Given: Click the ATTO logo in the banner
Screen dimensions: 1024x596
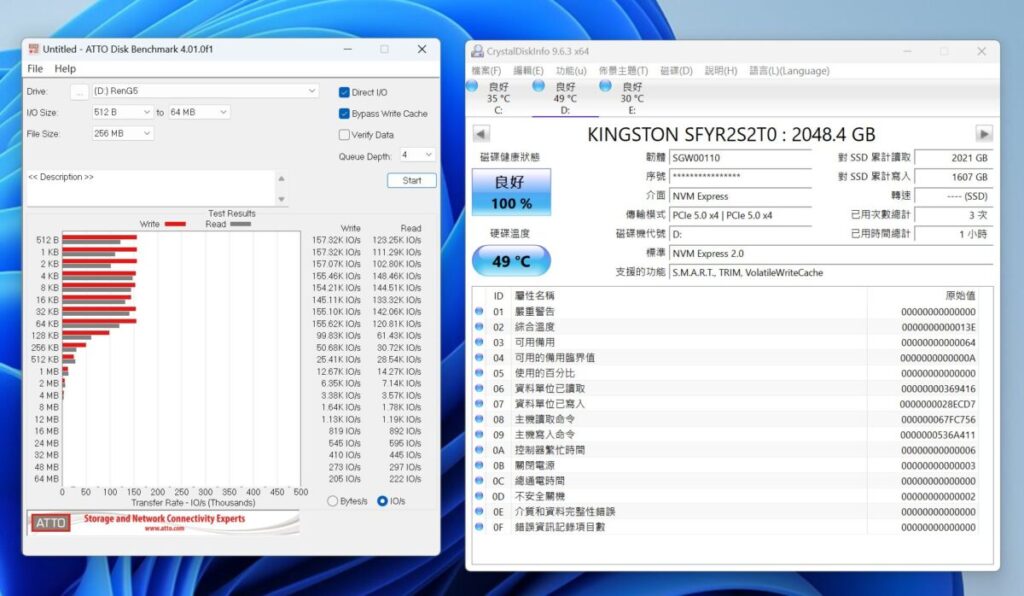Looking at the screenshot, I should (x=50, y=522).
